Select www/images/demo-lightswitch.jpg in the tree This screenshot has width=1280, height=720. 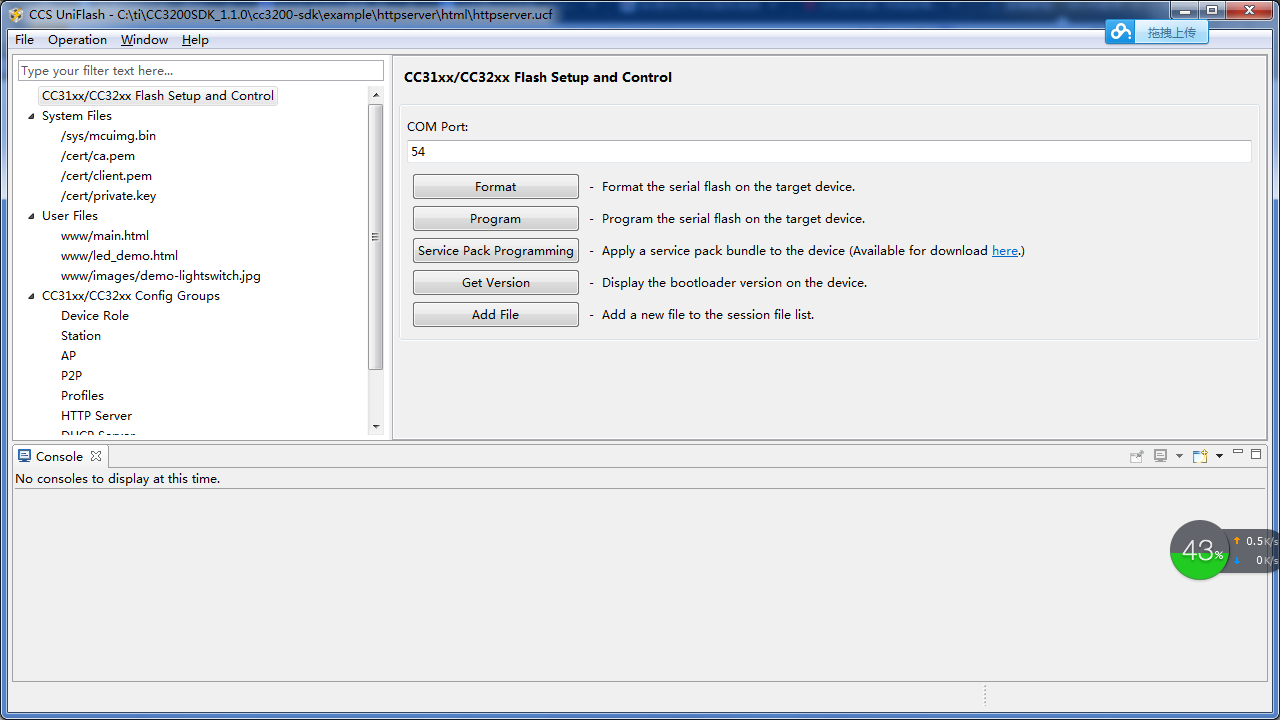[x=161, y=276]
